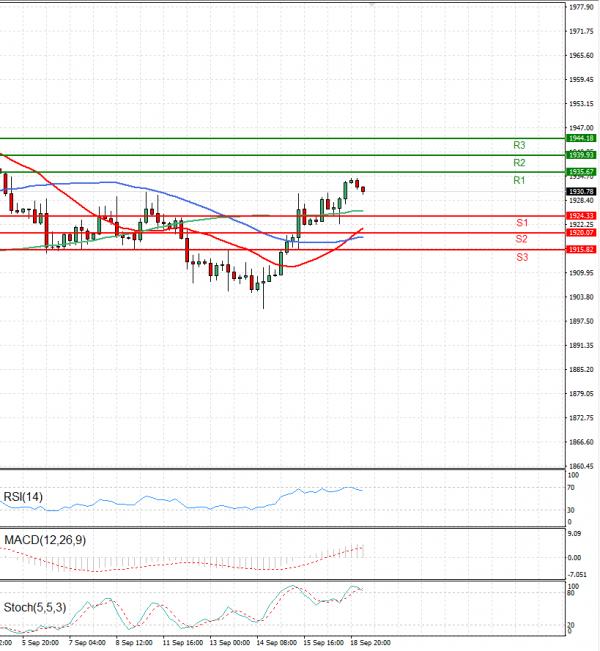This screenshot has width=600, height=651.
Task: Click the 1920.07 red price tag
Action: (581, 232)
